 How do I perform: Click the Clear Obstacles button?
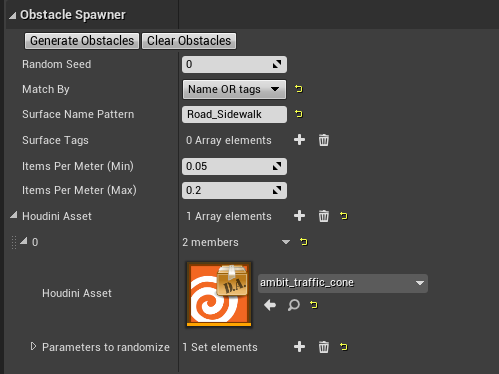pos(189,41)
